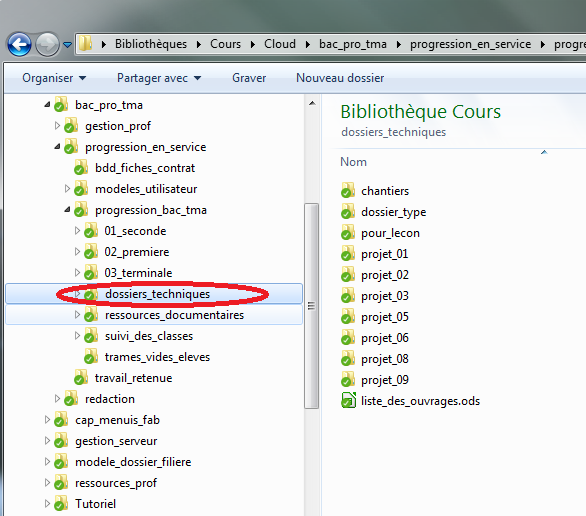Open the Organiser menu
This screenshot has height=516, width=586.
(x=54, y=78)
